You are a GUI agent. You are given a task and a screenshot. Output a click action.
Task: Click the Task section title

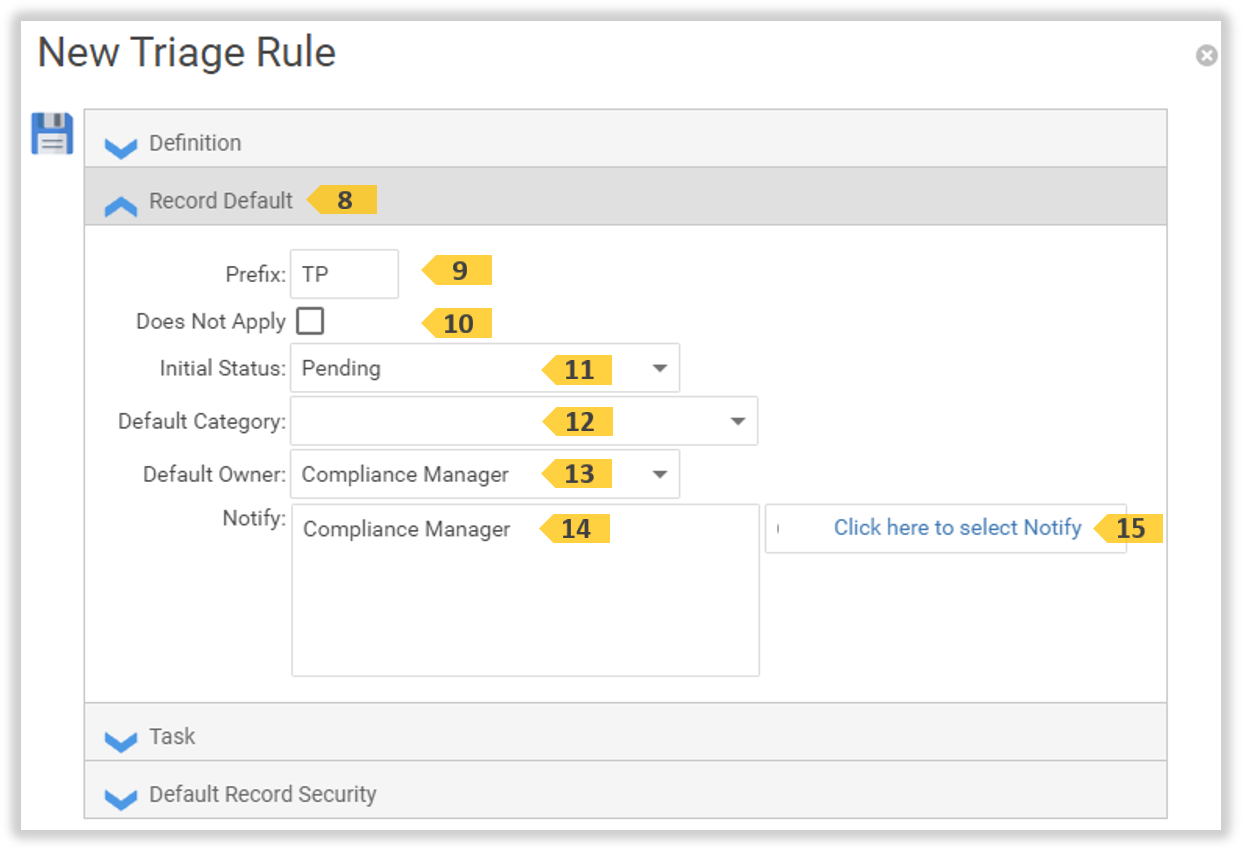(172, 736)
